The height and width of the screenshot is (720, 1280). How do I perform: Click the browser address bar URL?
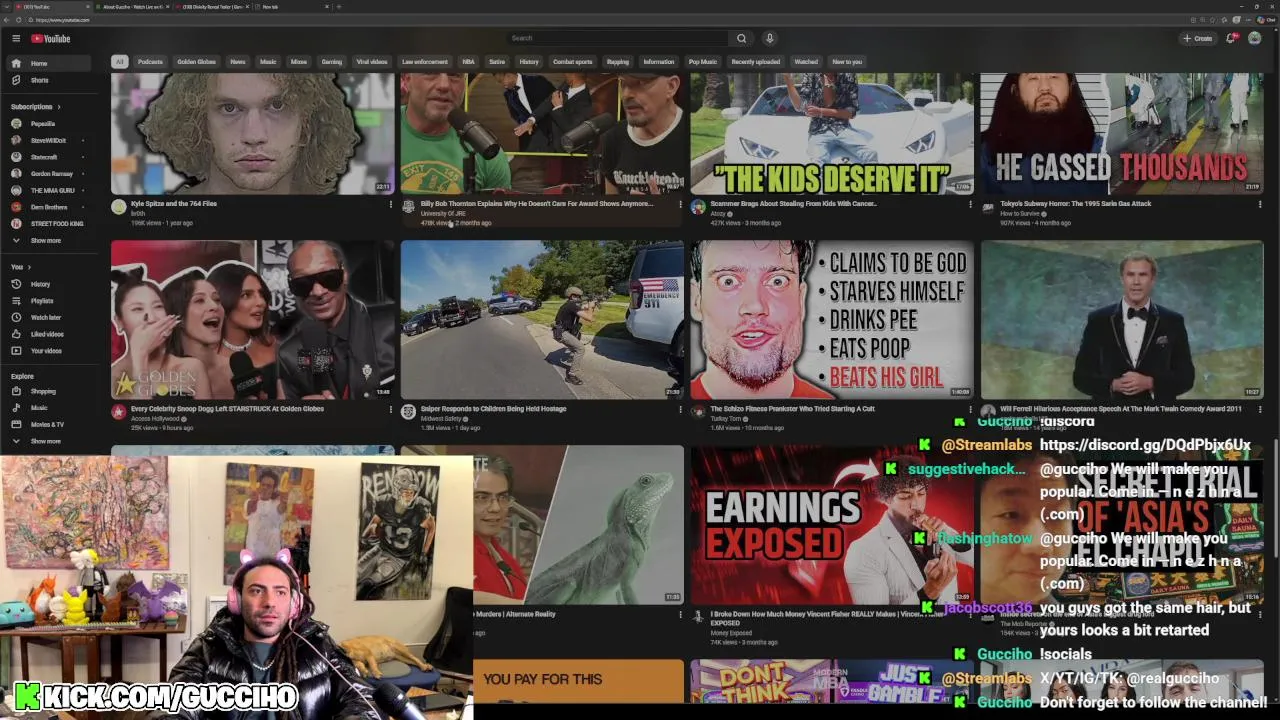[63, 20]
